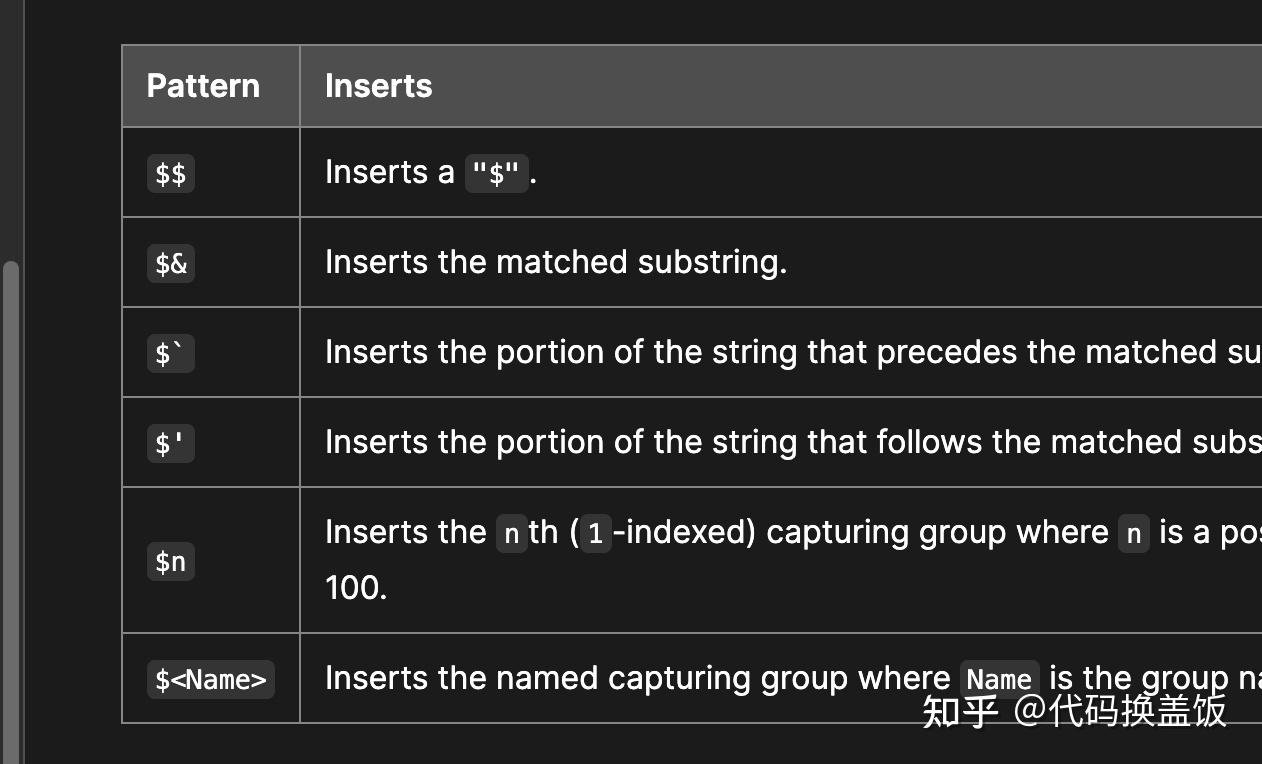Viewport: 1262px width, 764px height.
Task: Click the $& pattern code
Action: pos(171,264)
